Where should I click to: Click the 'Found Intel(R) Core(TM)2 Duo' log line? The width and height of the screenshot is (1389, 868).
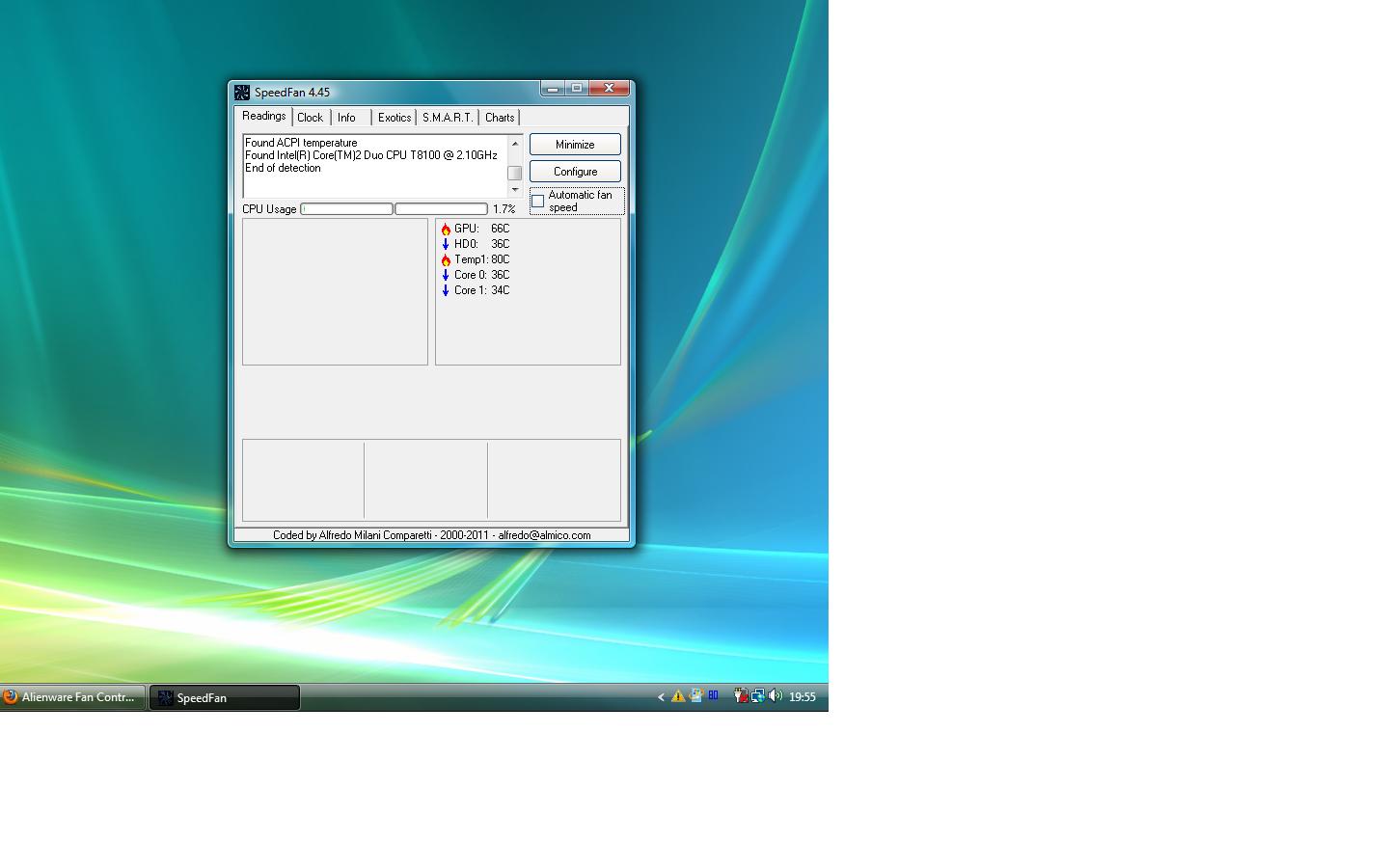[371, 155]
